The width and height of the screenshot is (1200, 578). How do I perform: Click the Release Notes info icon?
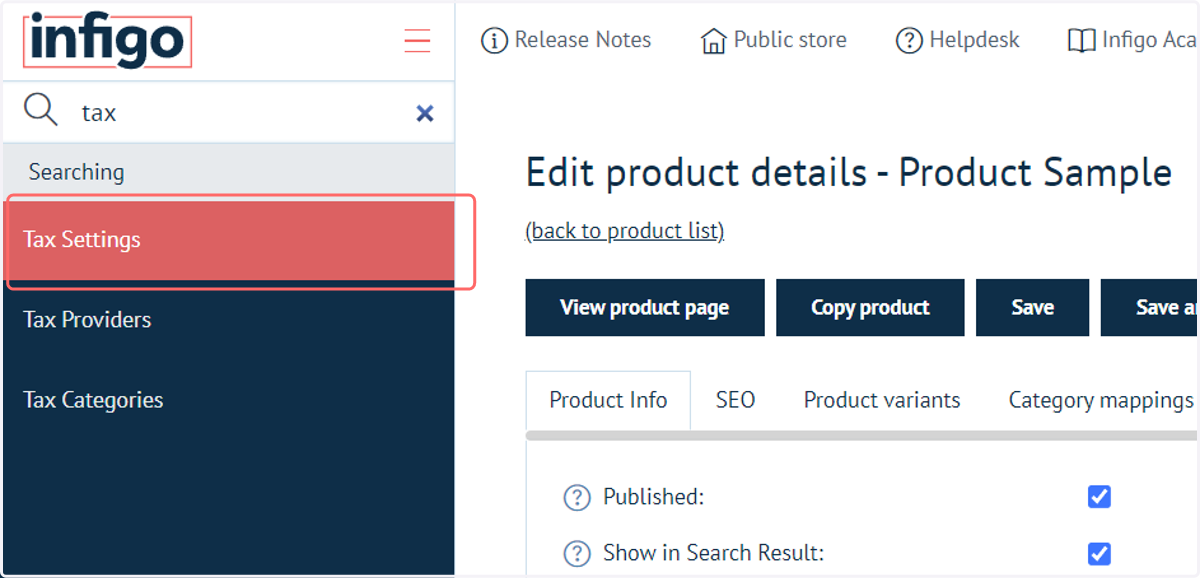coord(494,41)
